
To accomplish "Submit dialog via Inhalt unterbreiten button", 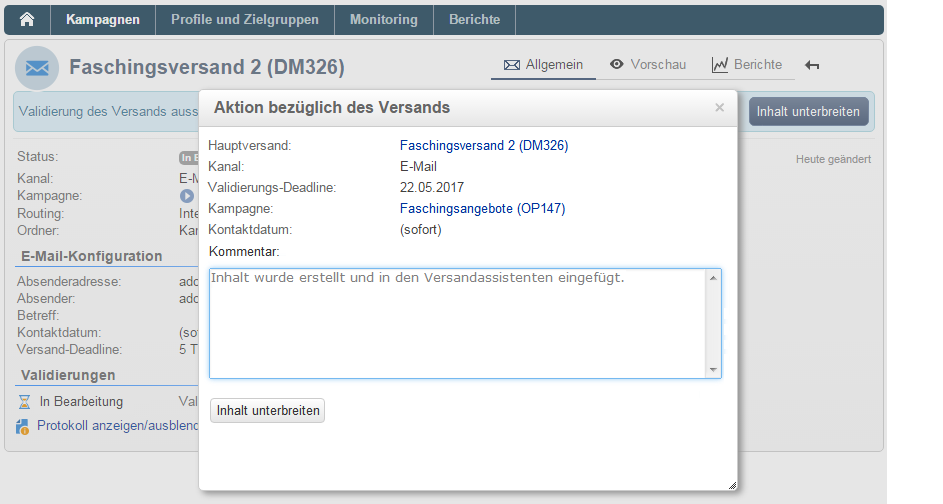I will tap(268, 411).
